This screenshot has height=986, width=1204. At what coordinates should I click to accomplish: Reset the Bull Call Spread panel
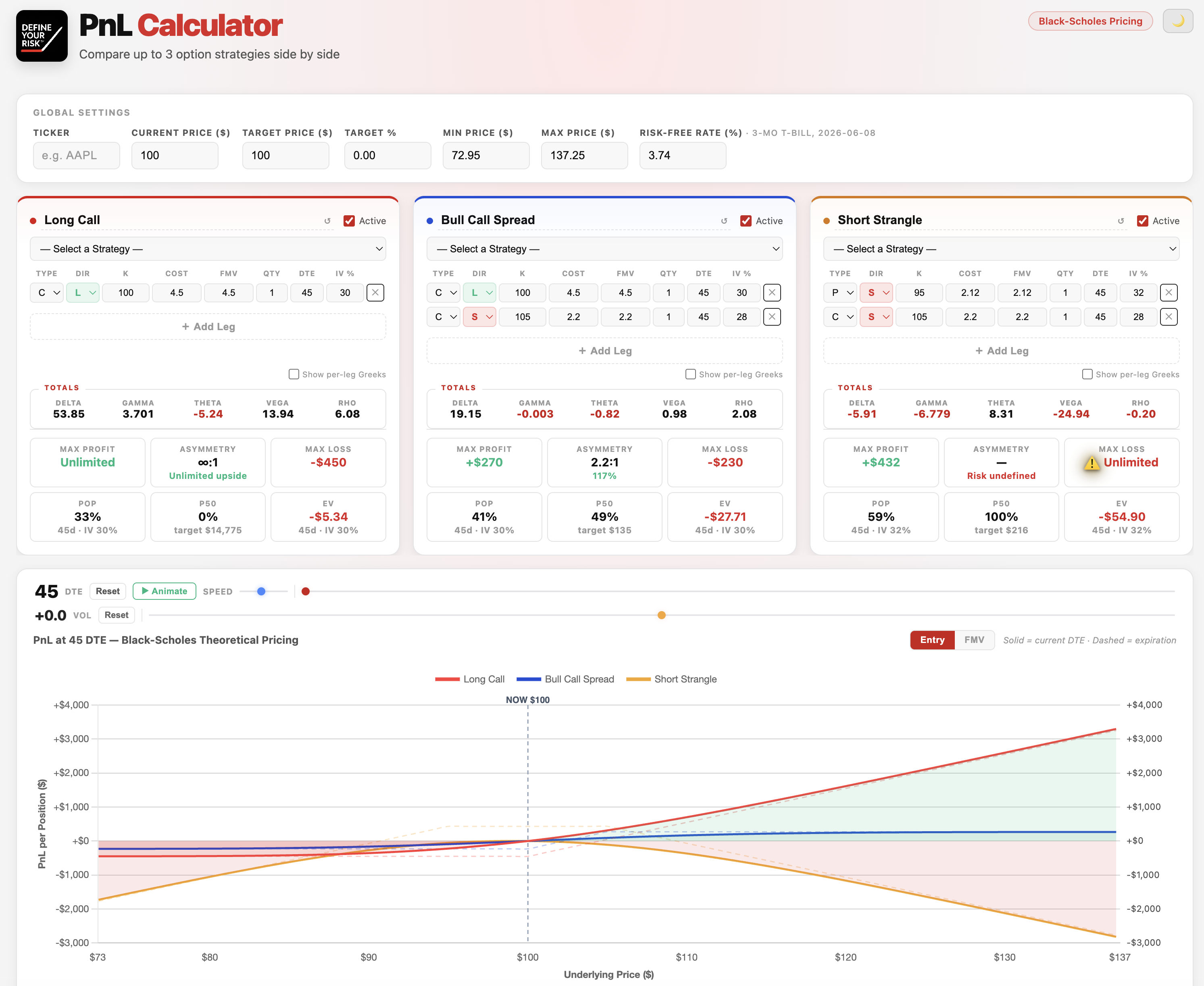click(724, 221)
